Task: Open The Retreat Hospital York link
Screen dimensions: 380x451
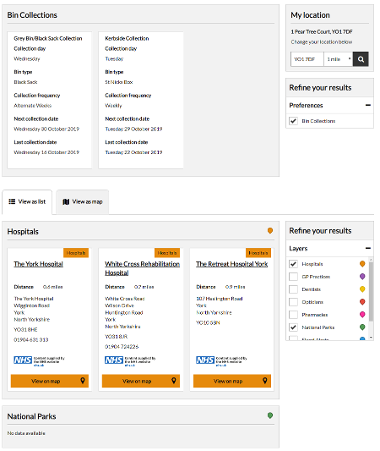Action: coord(232,264)
